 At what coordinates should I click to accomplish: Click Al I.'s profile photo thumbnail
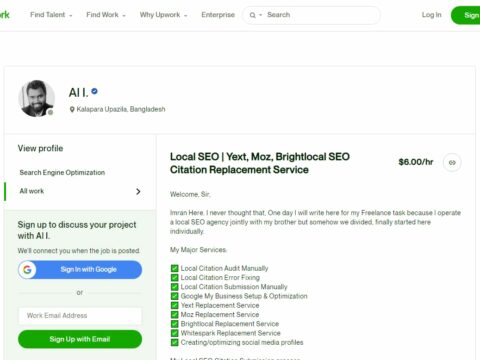point(36,98)
